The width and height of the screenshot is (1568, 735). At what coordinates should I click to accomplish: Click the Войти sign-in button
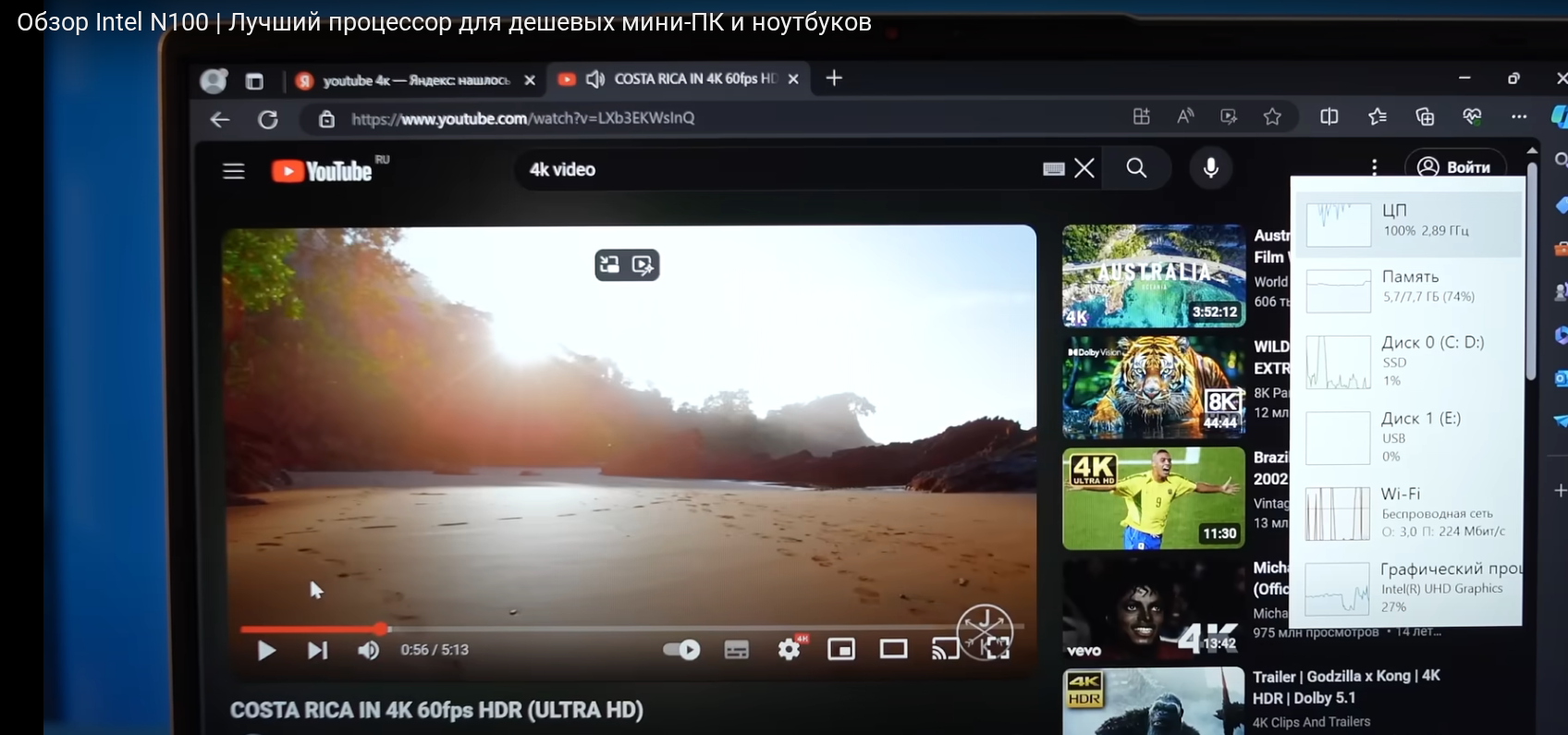(1455, 167)
